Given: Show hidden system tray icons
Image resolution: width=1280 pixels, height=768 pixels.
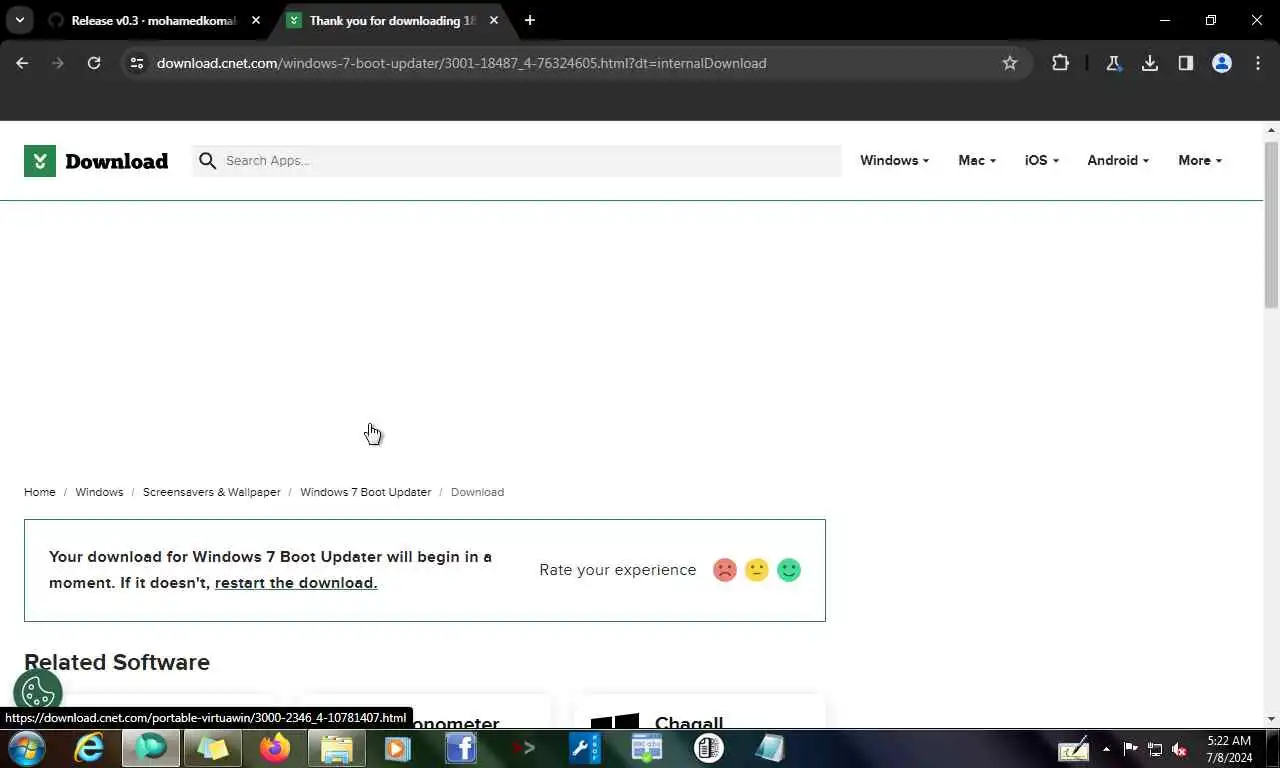Looking at the screenshot, I should [1106, 748].
